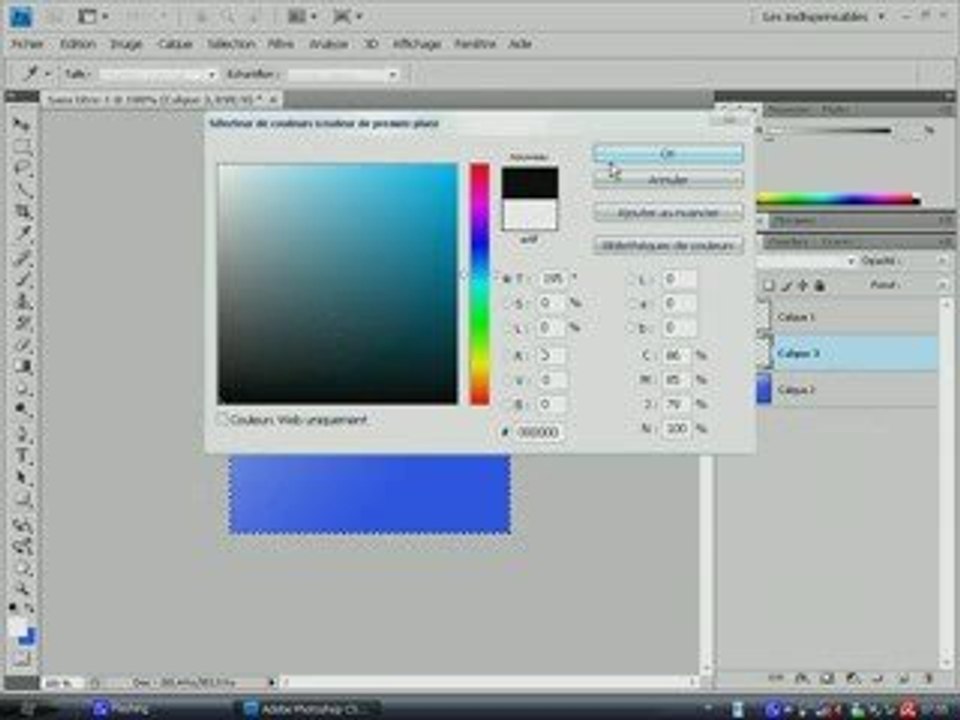Click the color panel spectrum ramp
Image resolution: width=960 pixels, height=720 pixels.
click(x=839, y=199)
